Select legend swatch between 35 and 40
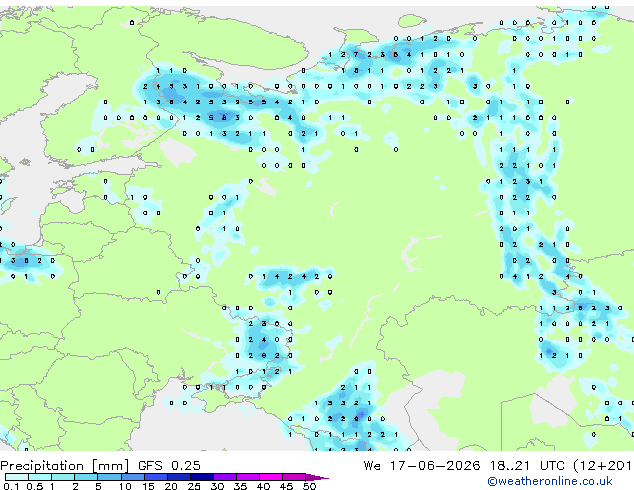 (x=248, y=477)
